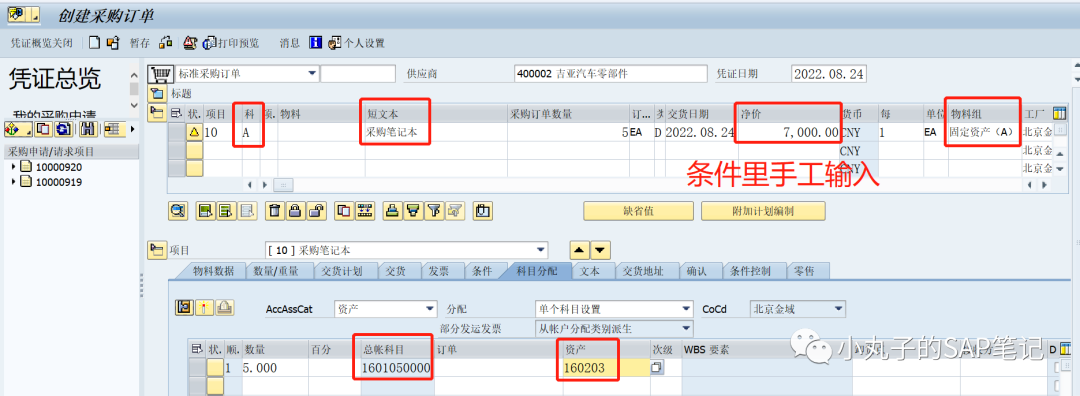Screen dimensions: 1080x396
Task: Click the refresh icon in document overview
Action: coord(63,129)
